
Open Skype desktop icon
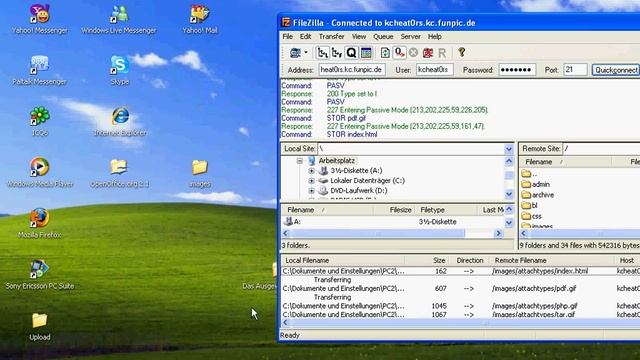click(x=120, y=70)
